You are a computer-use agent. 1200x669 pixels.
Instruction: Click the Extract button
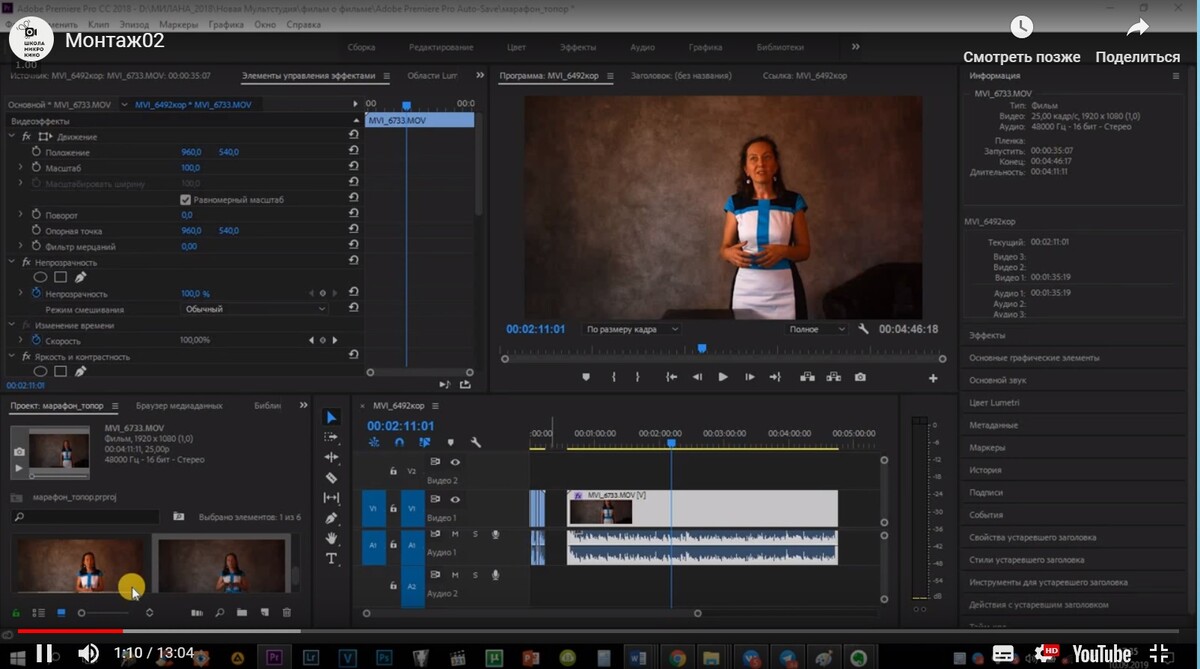click(833, 377)
